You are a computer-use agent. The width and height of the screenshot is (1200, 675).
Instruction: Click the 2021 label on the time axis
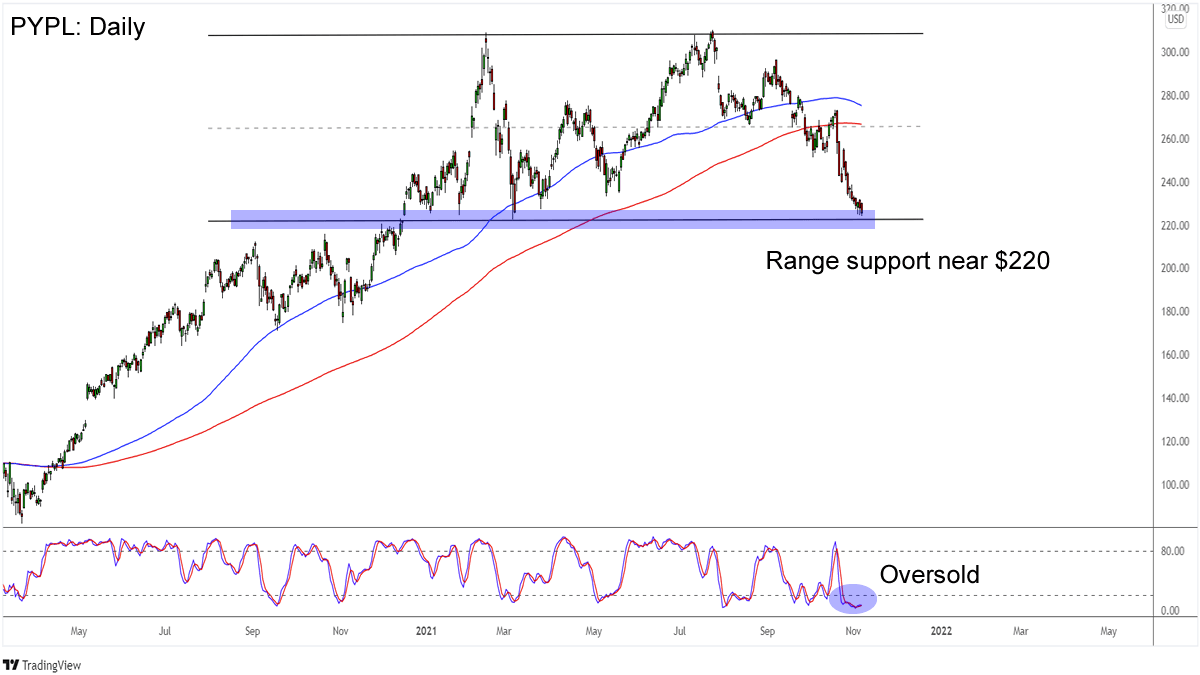(x=426, y=631)
